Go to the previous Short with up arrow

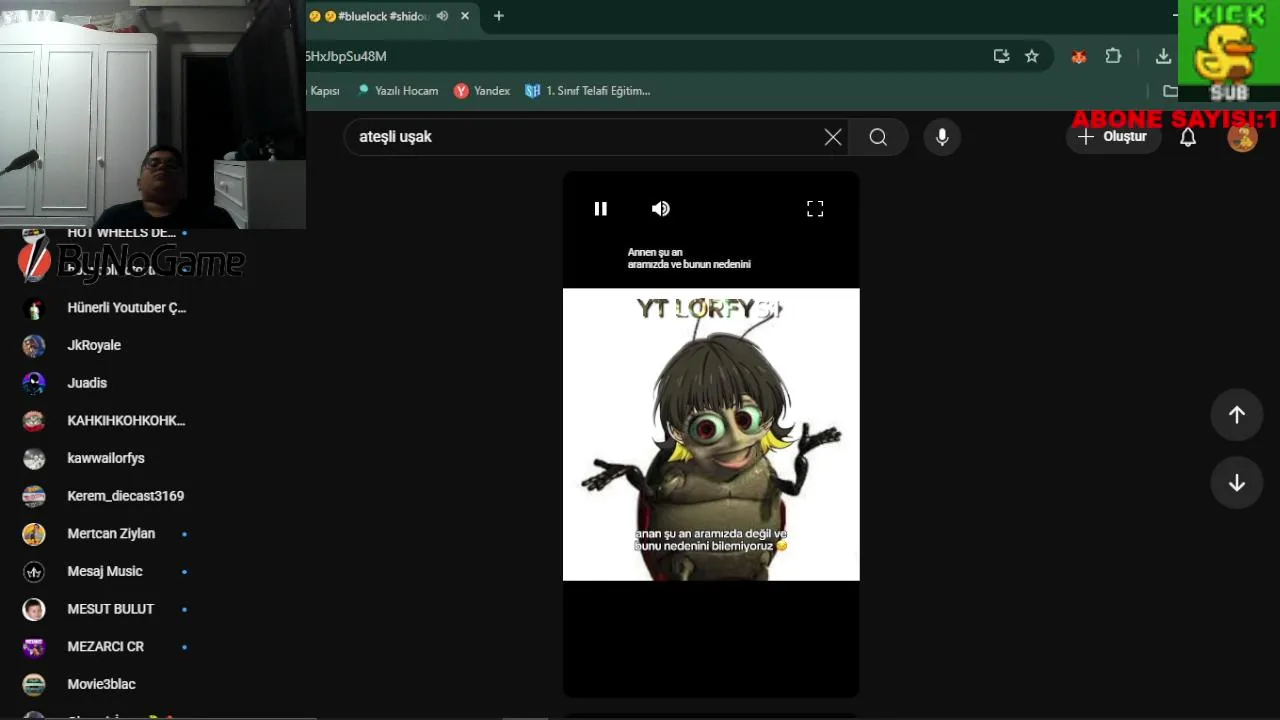(x=1237, y=414)
